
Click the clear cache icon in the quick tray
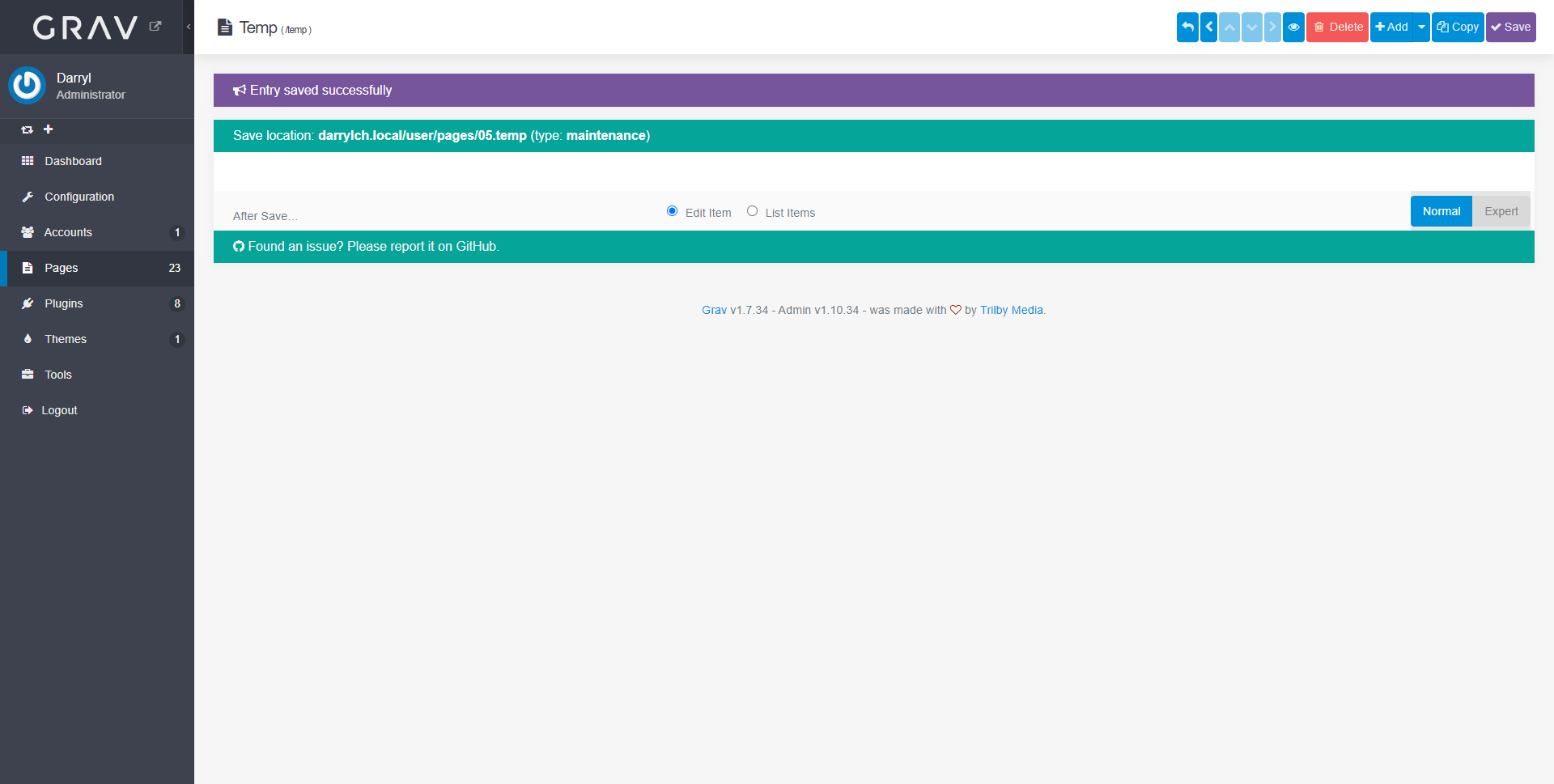[27, 129]
